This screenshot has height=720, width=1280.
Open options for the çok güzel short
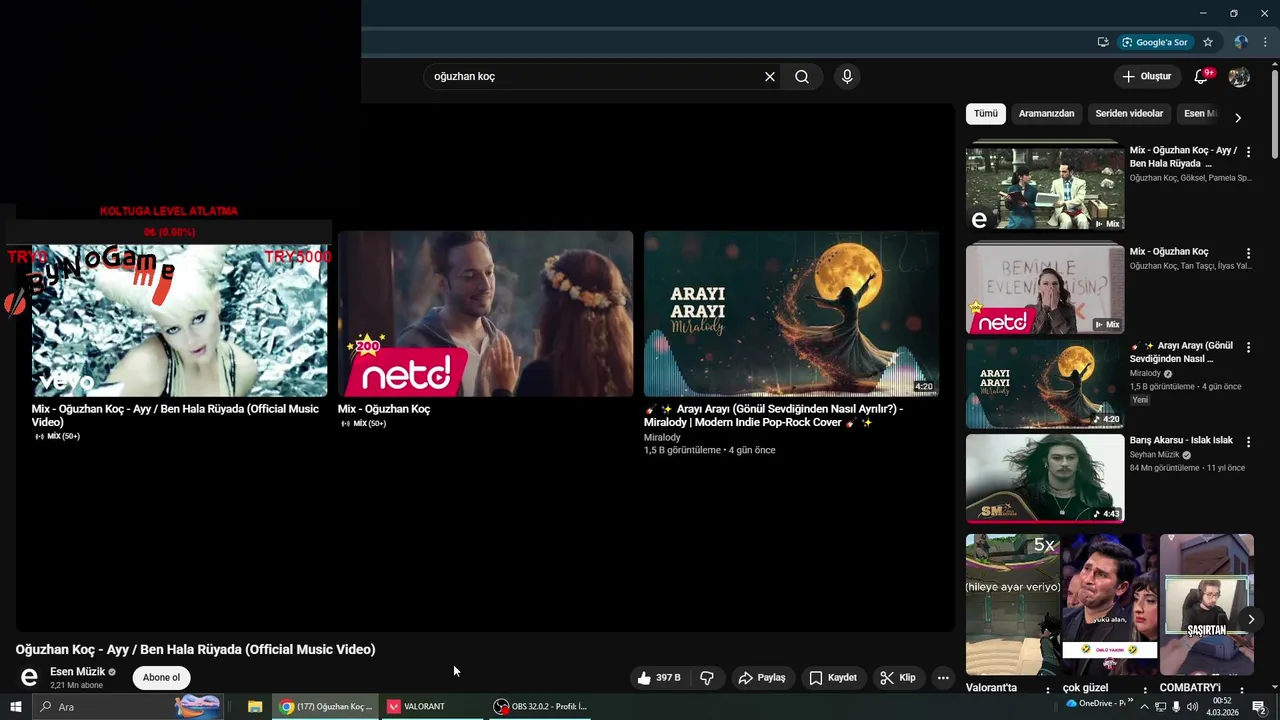click(1146, 690)
